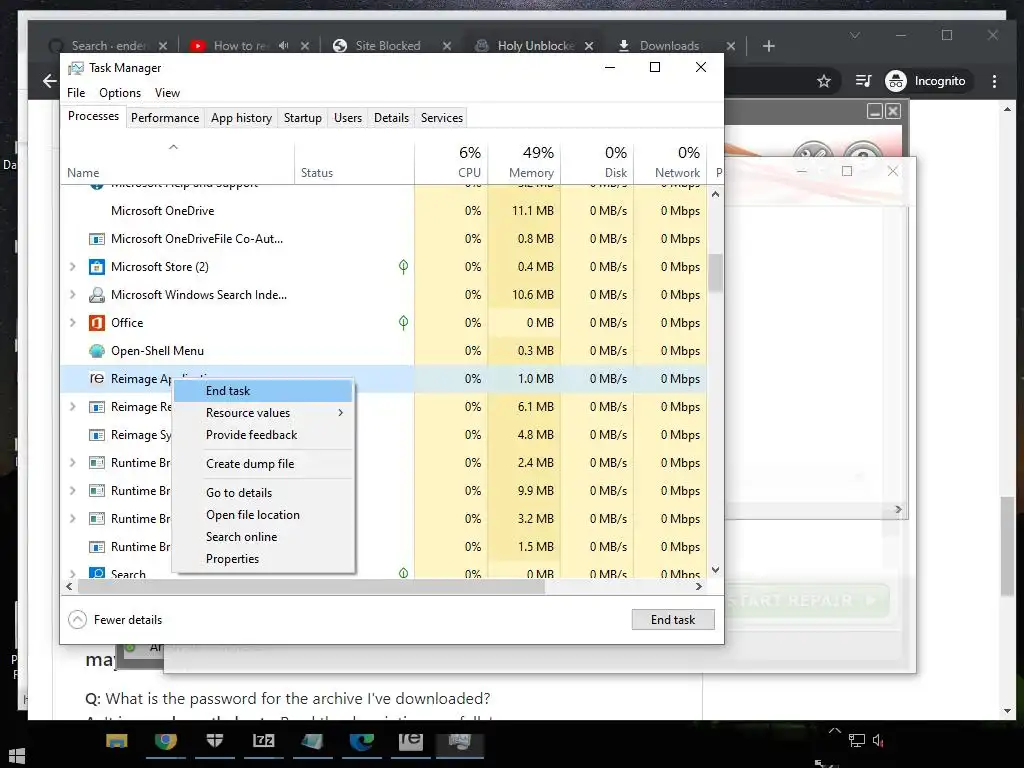Viewport: 1024px width, 768px height.
Task: Click the Windows Search Indexer icon
Action: coord(97,295)
